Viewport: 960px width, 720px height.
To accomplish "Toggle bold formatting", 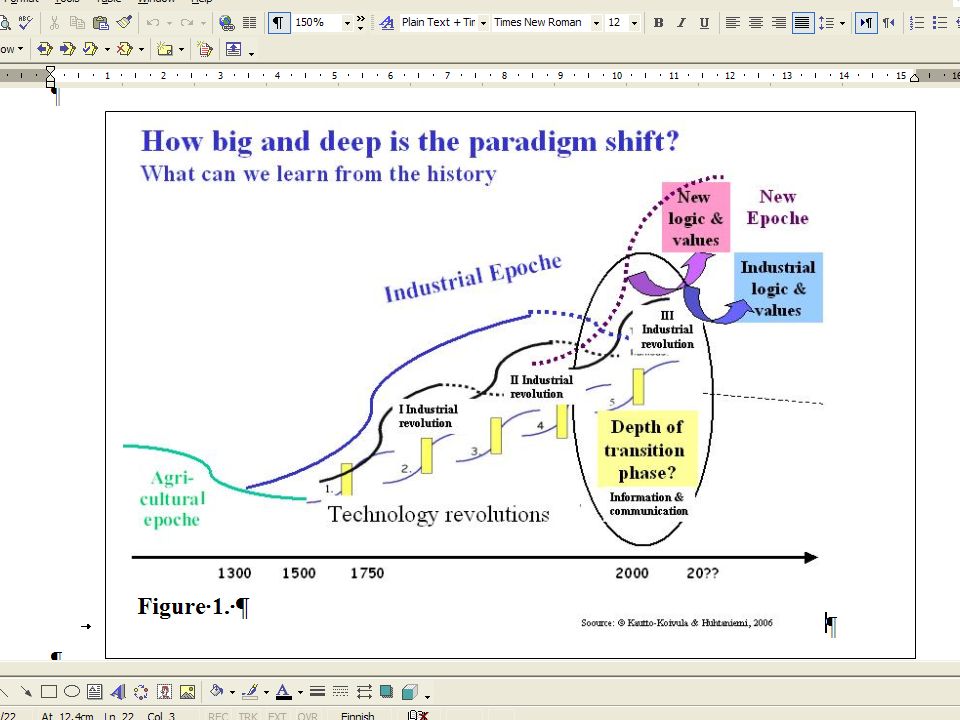I will tap(659, 23).
